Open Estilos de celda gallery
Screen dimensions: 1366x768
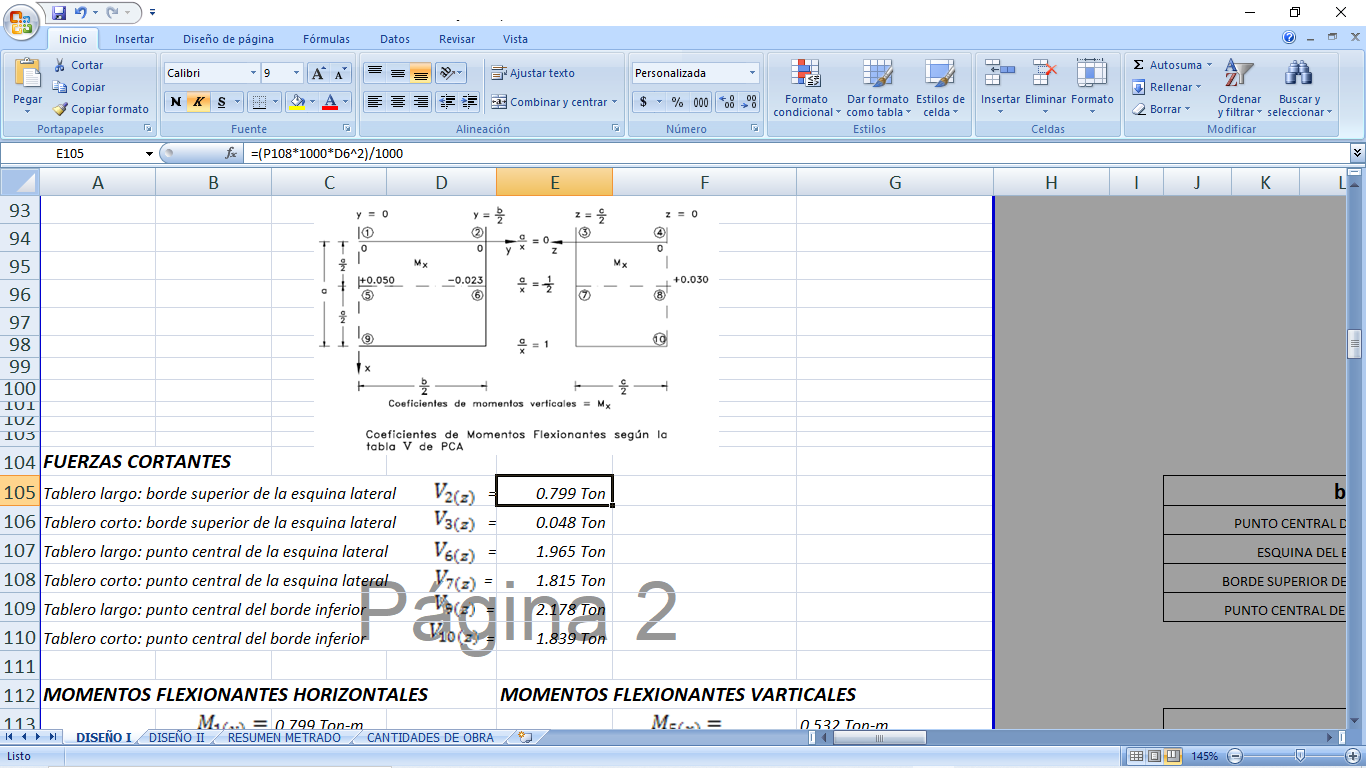coord(940,88)
